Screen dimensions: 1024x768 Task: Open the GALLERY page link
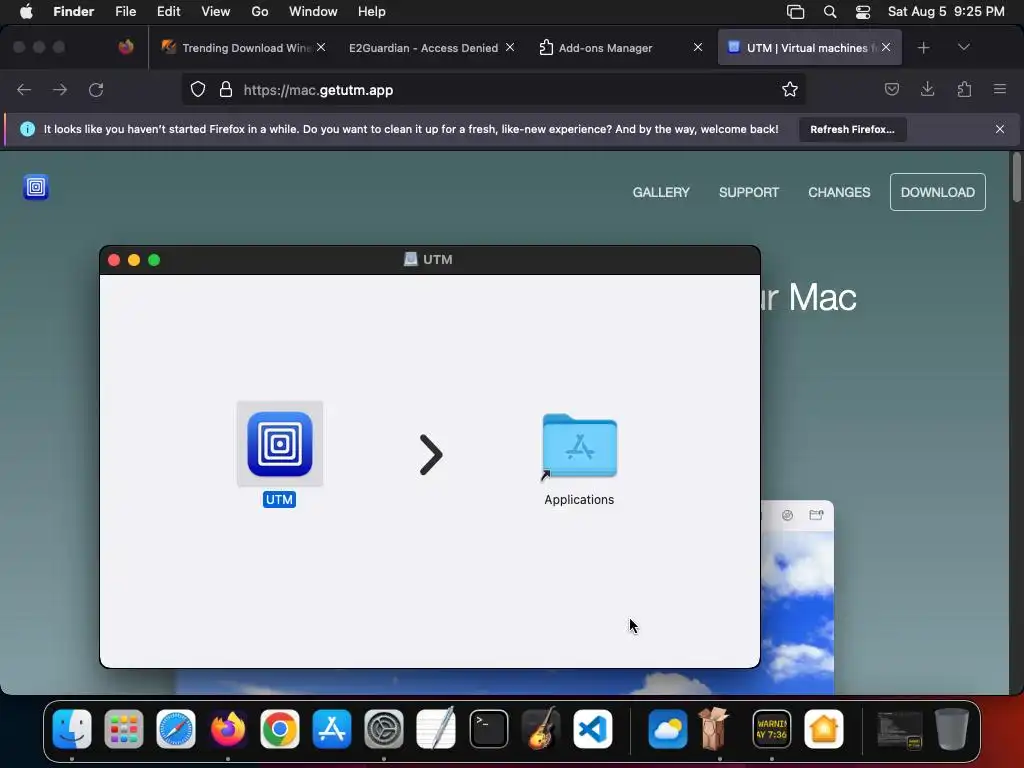pyautogui.click(x=661, y=192)
